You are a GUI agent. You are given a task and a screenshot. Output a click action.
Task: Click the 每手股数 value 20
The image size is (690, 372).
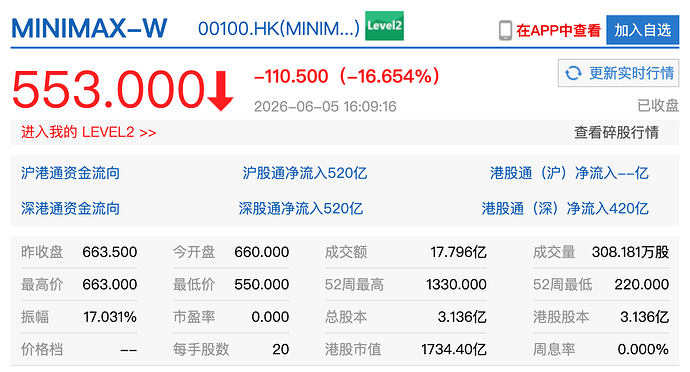[280, 350]
